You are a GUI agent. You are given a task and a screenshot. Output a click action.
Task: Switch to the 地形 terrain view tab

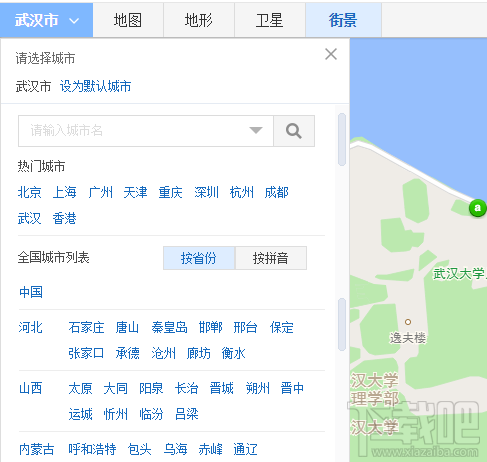tap(199, 20)
